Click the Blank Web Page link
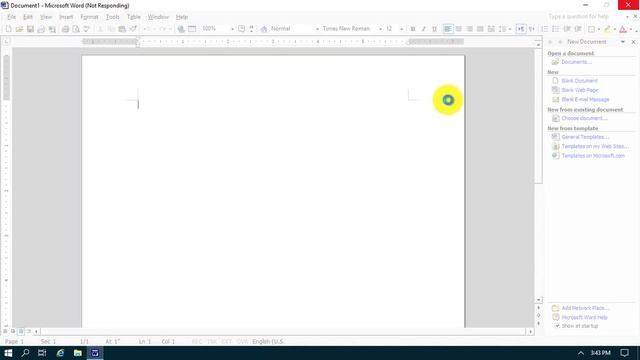Image resolution: width=640 pixels, height=360 pixels. pyautogui.click(x=580, y=90)
